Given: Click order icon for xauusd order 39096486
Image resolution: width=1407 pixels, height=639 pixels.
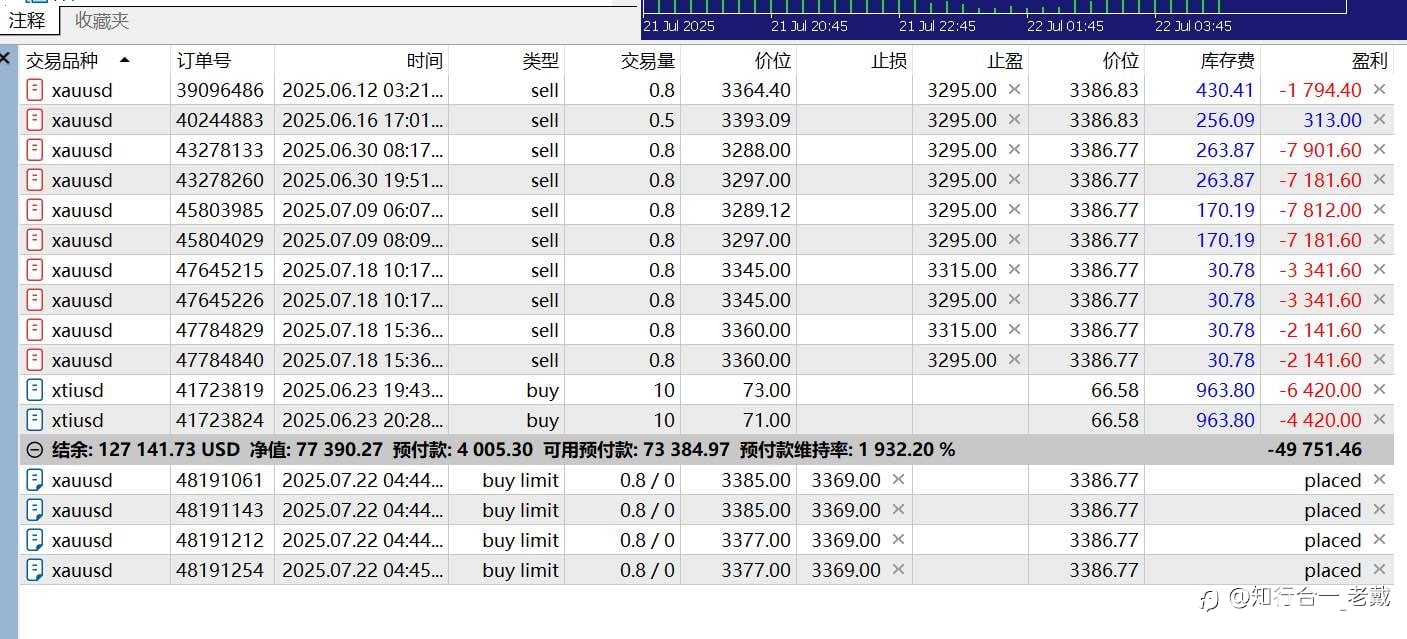Looking at the screenshot, I should tap(35, 90).
